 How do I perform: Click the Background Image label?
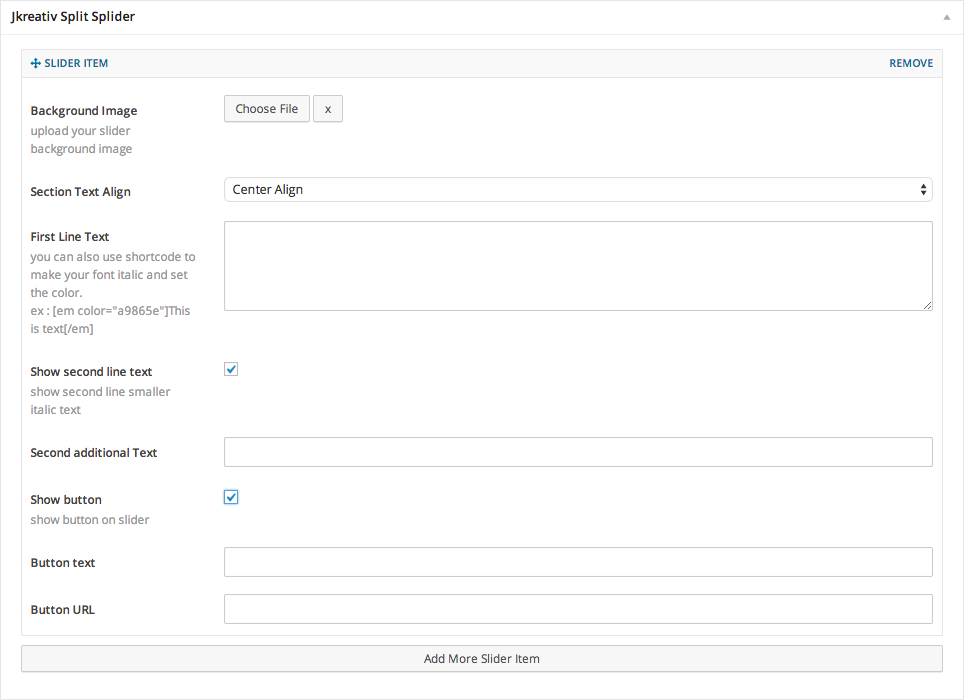pos(84,111)
